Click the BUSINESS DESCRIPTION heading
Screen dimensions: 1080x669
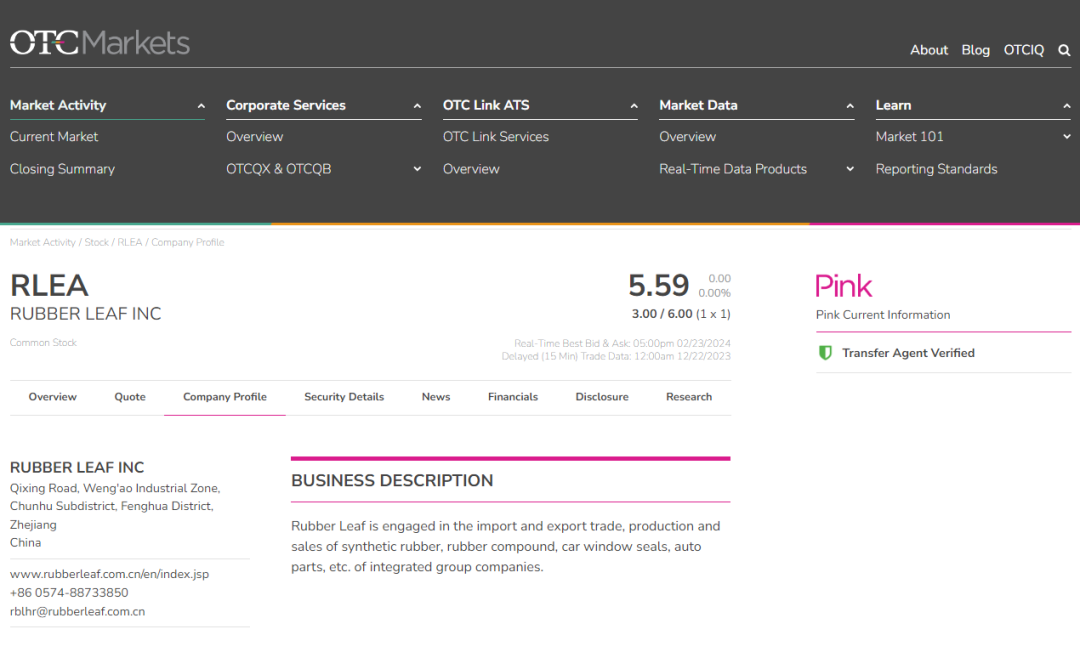tap(392, 480)
